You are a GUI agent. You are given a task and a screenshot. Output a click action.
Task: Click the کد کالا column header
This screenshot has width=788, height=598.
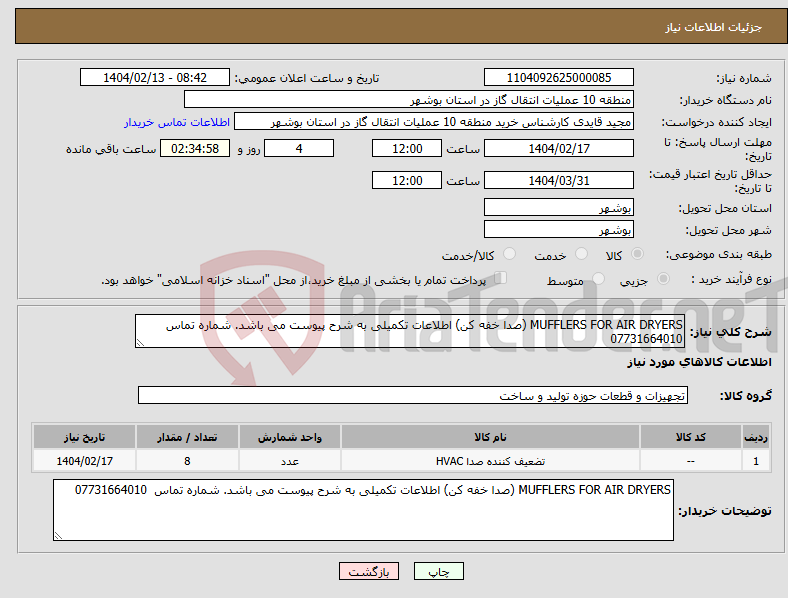pyautogui.click(x=691, y=437)
